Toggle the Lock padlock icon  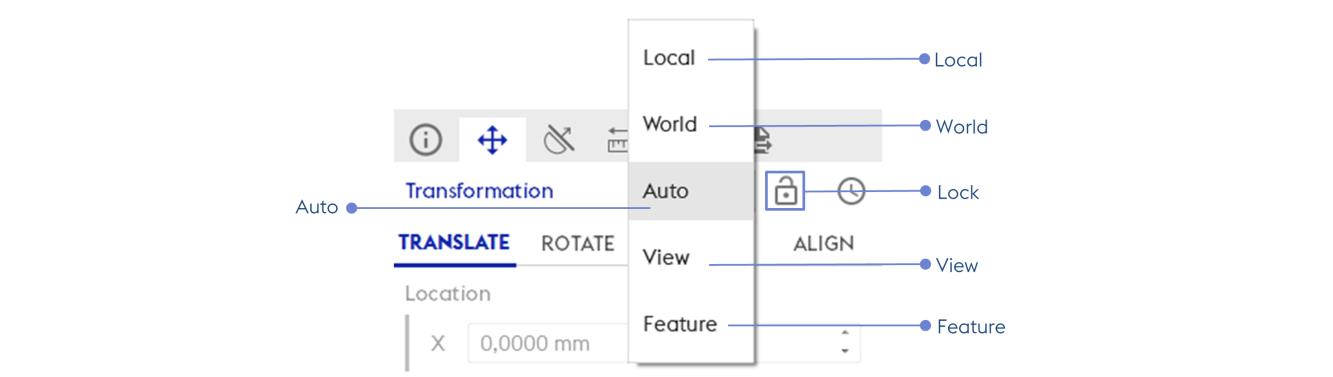tap(786, 190)
